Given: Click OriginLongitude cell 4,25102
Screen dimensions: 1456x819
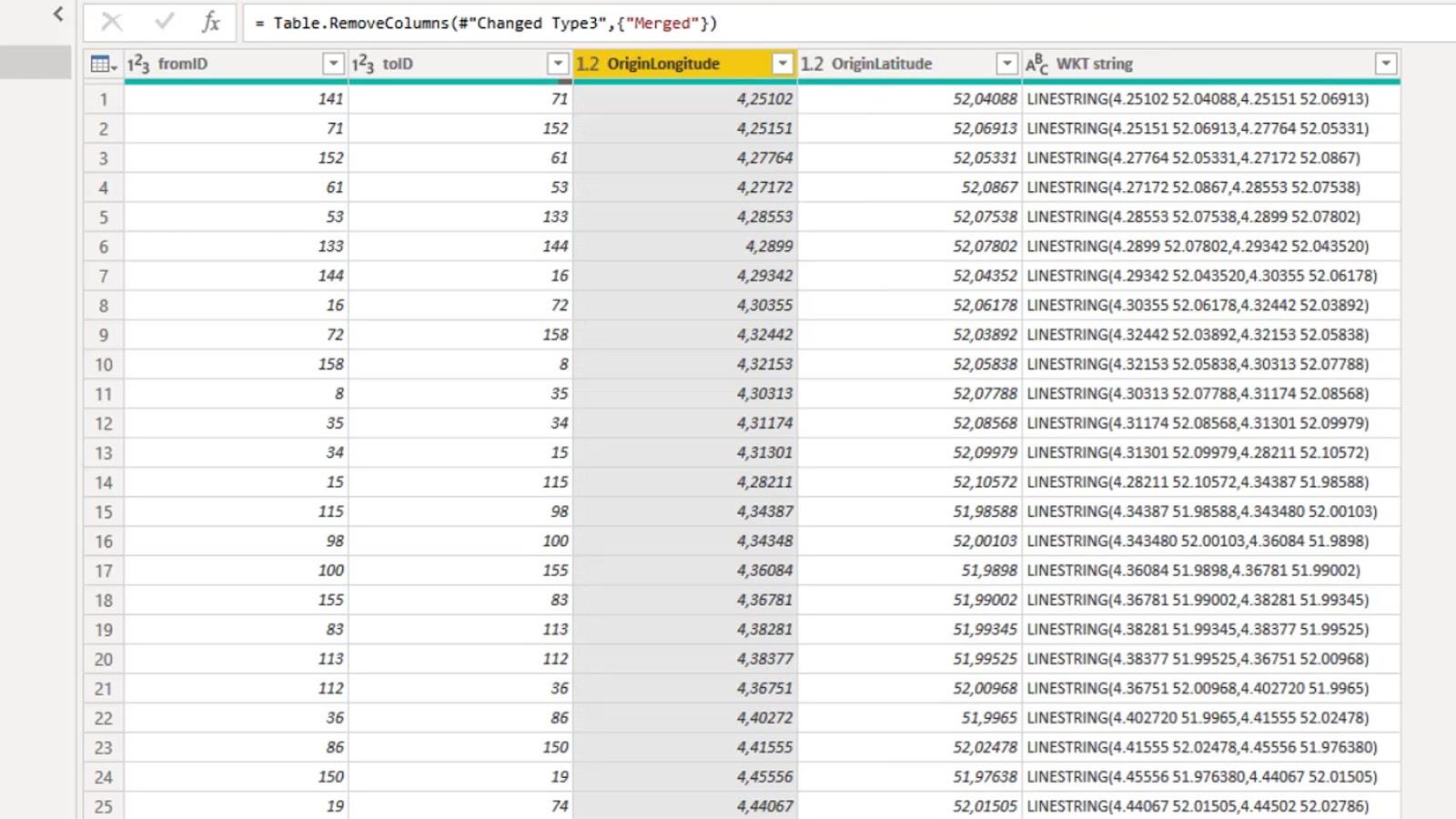Looking at the screenshot, I should 685,99.
